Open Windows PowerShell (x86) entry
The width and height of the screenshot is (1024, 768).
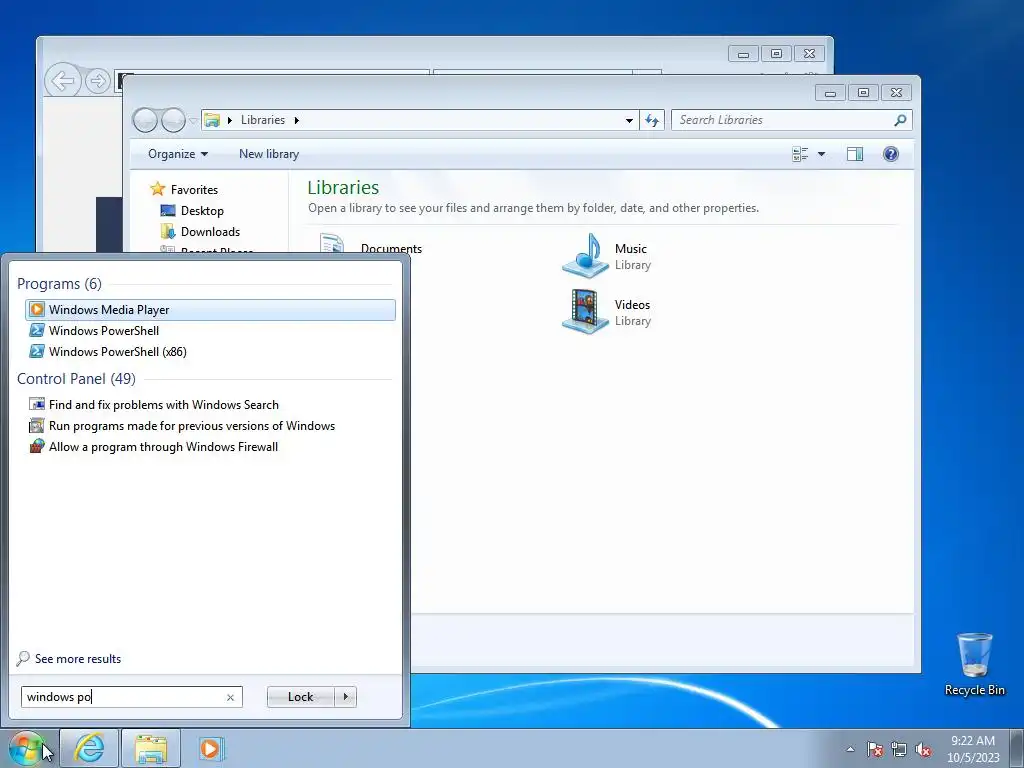click(x=118, y=351)
